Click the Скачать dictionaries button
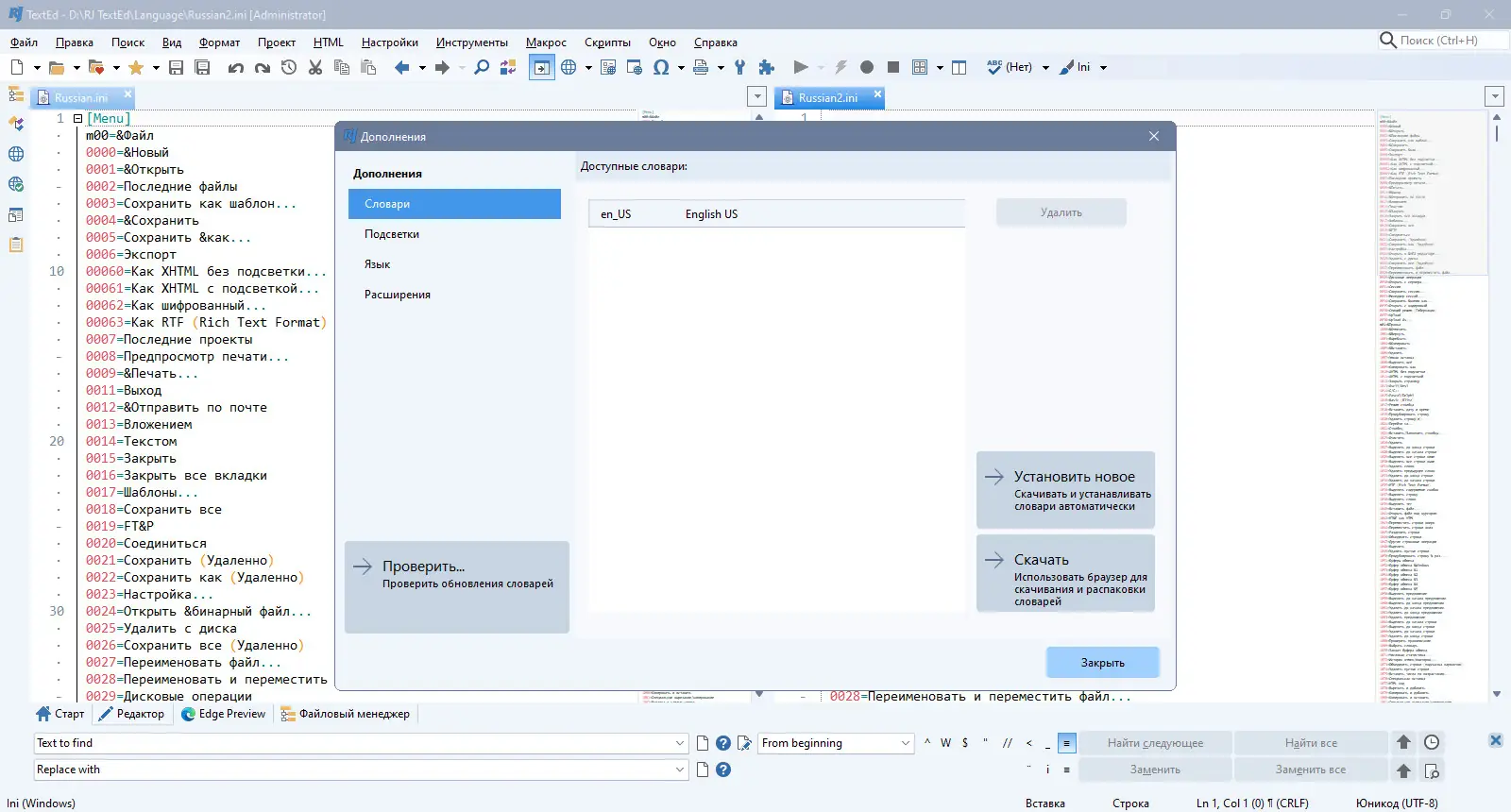This screenshot has width=1511, height=812. coord(1065,573)
